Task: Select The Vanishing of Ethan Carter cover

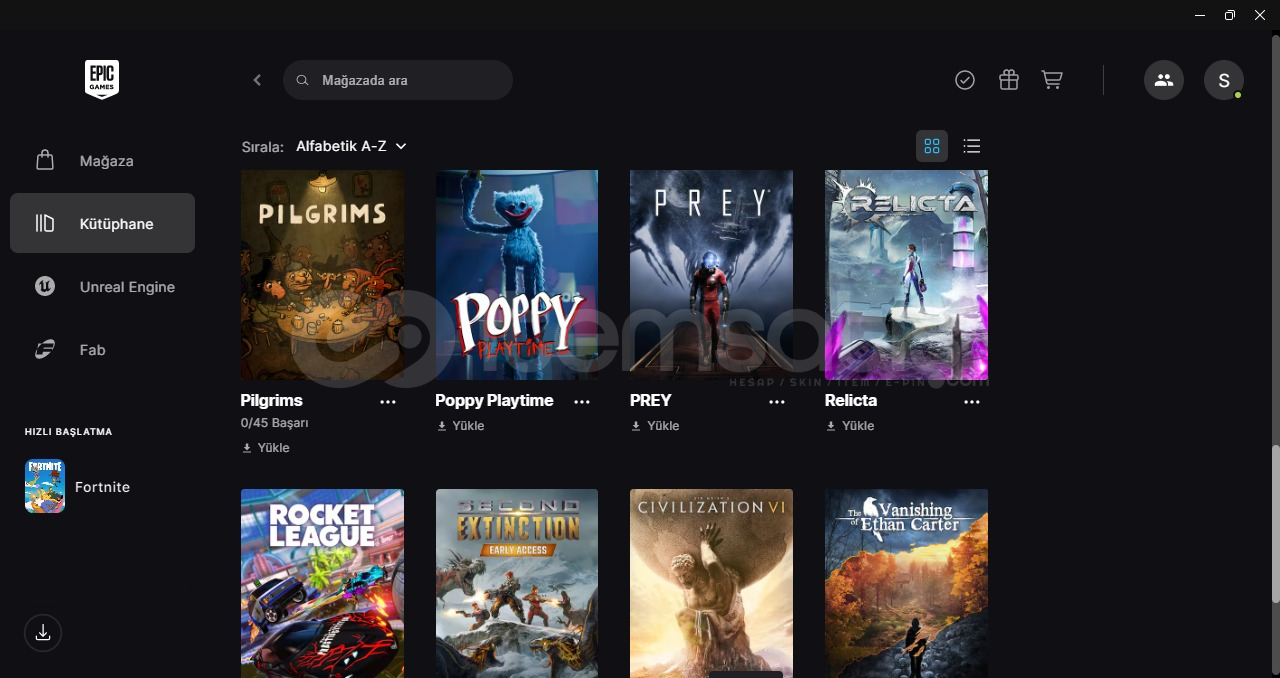Action: [x=906, y=583]
